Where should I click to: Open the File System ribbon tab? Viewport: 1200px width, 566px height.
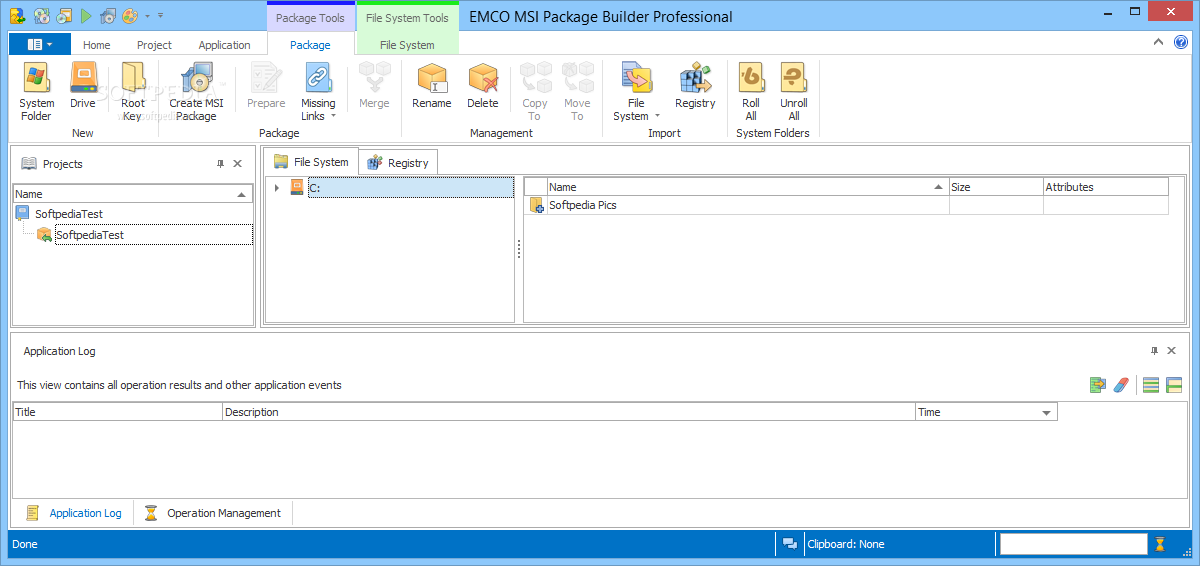(407, 45)
